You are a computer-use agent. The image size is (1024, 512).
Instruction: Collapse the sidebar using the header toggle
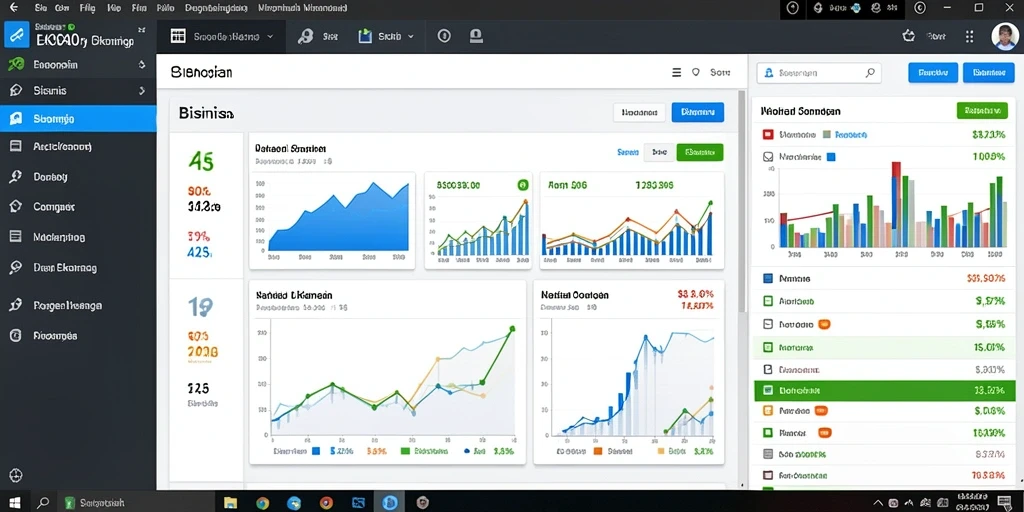(x=142, y=31)
